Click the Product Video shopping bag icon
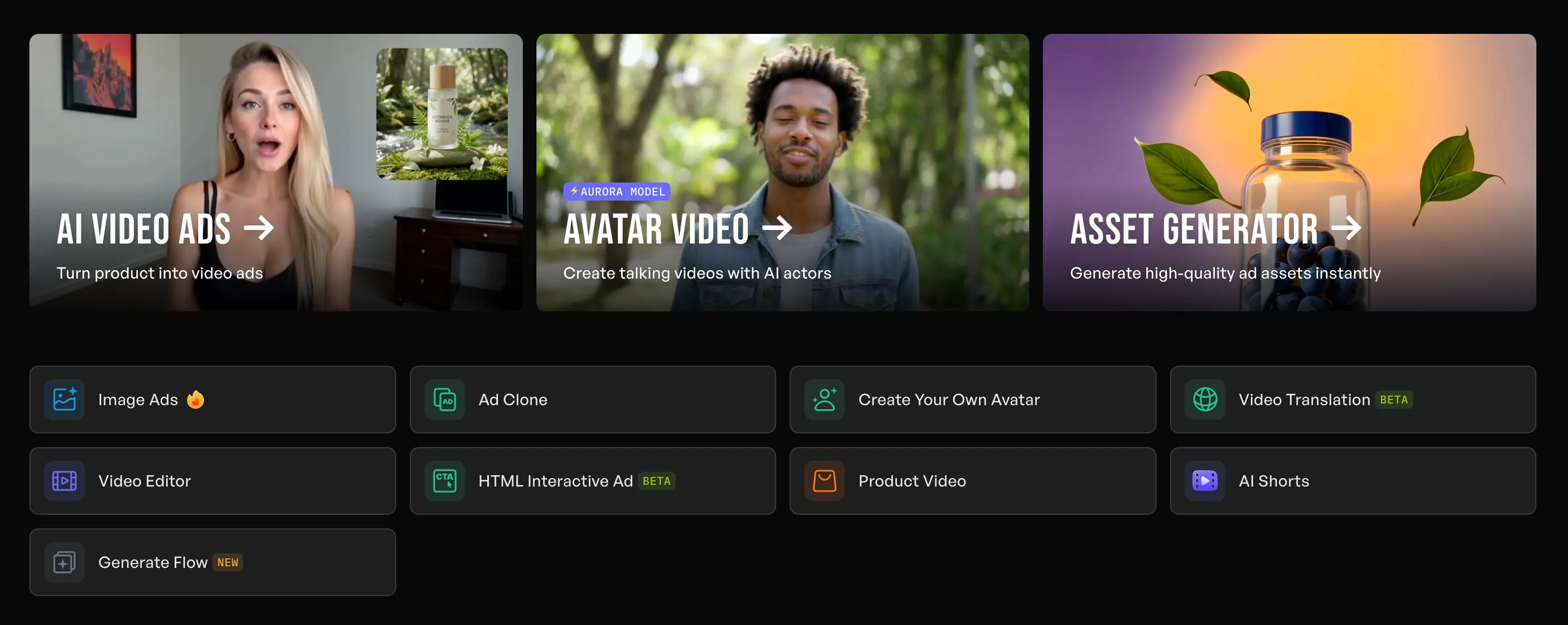Viewport: 1568px width, 625px height. 824,481
